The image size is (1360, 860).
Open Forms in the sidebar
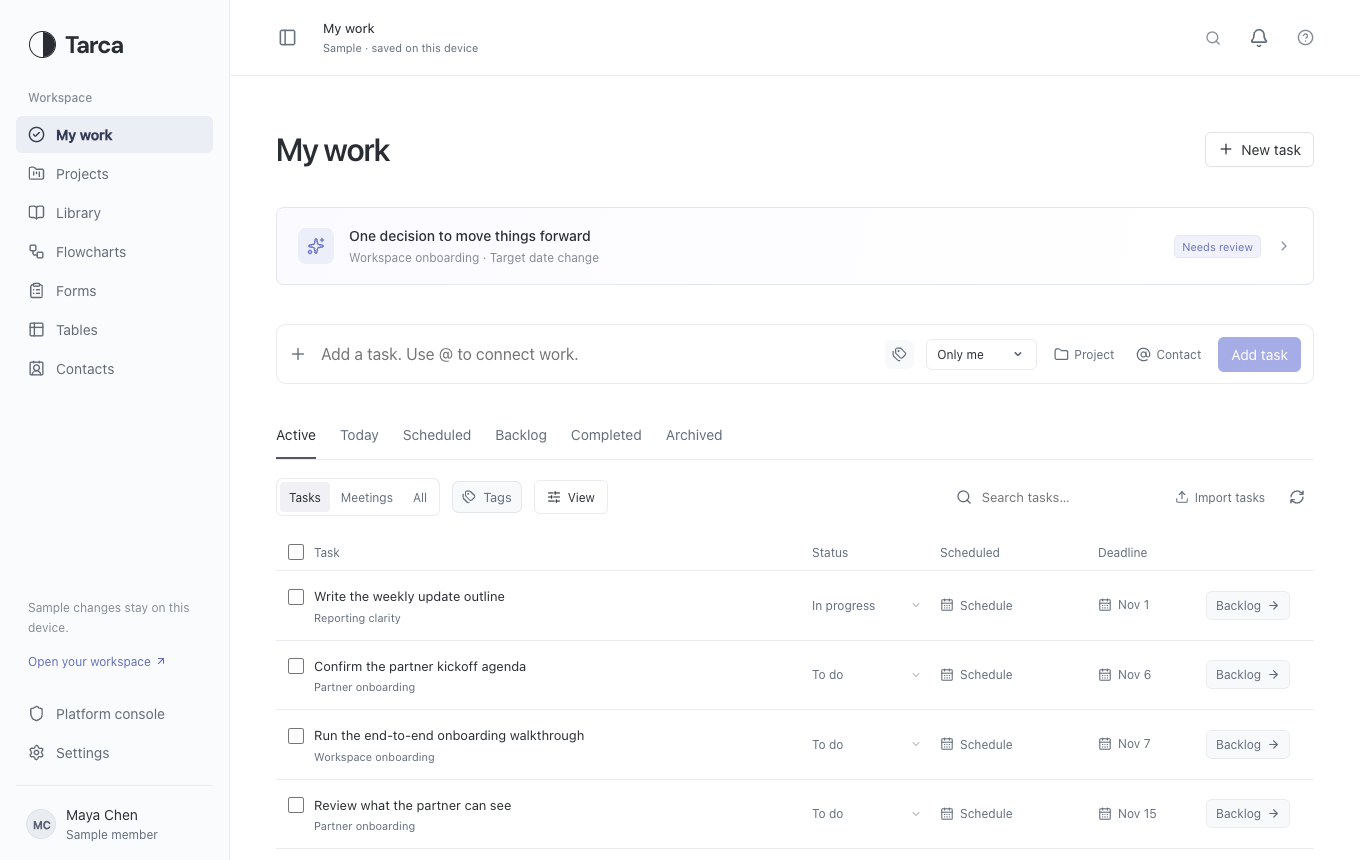[x=114, y=291]
